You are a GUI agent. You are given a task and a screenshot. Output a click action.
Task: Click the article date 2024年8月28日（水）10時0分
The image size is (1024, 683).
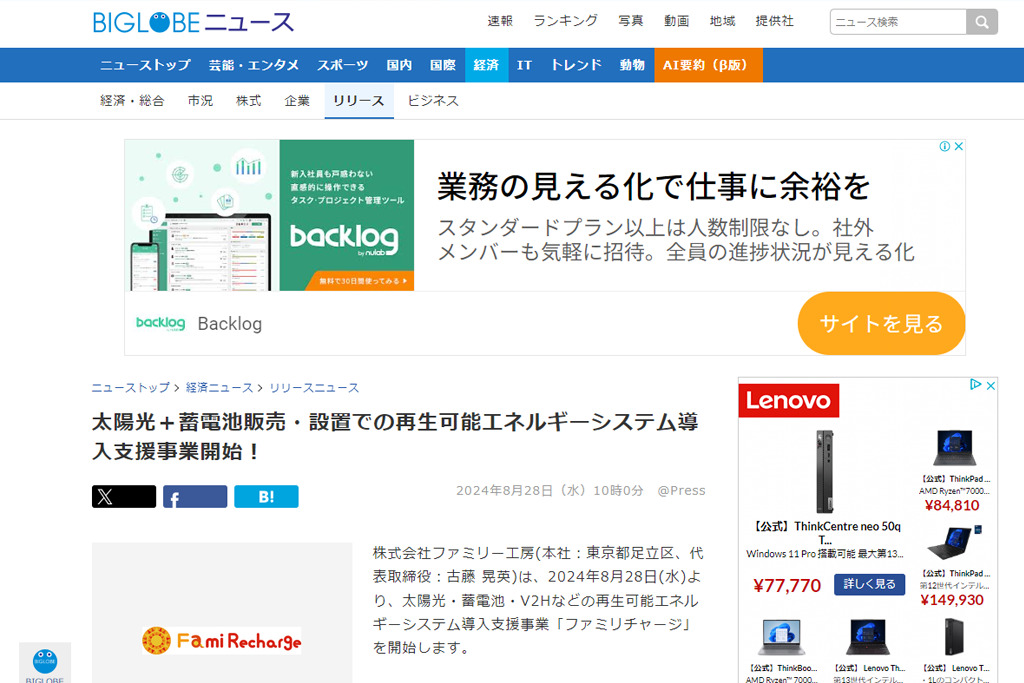pyautogui.click(x=549, y=490)
